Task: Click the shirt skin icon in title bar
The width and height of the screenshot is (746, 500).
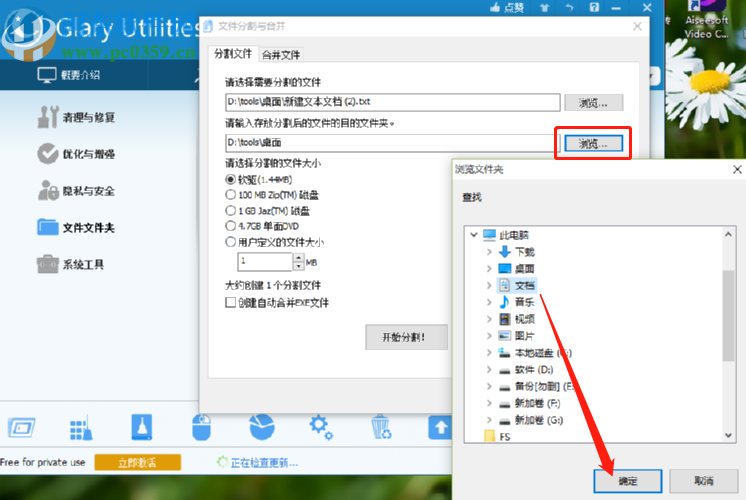Action: click(545, 7)
